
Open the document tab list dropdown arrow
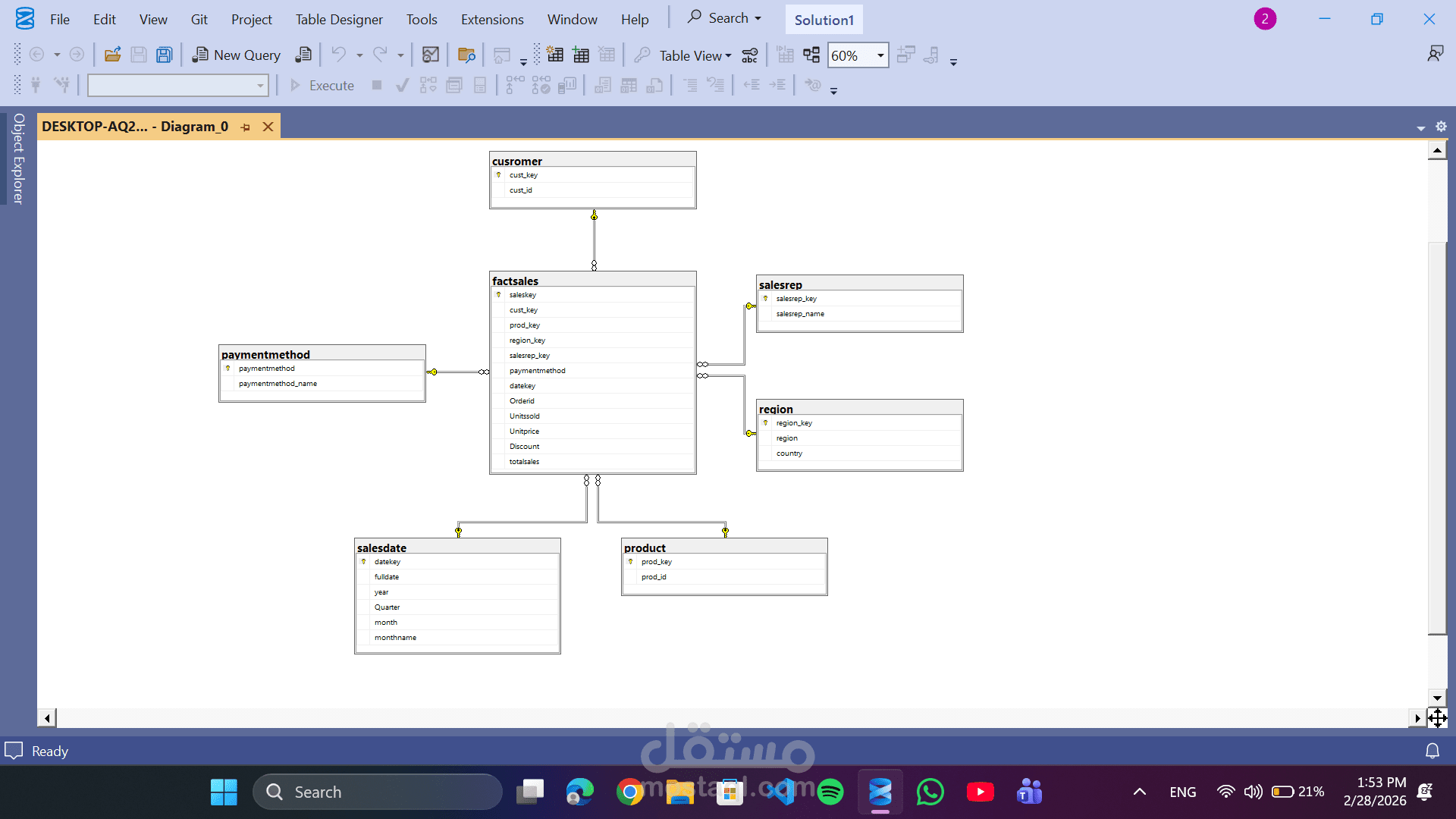(x=1420, y=128)
